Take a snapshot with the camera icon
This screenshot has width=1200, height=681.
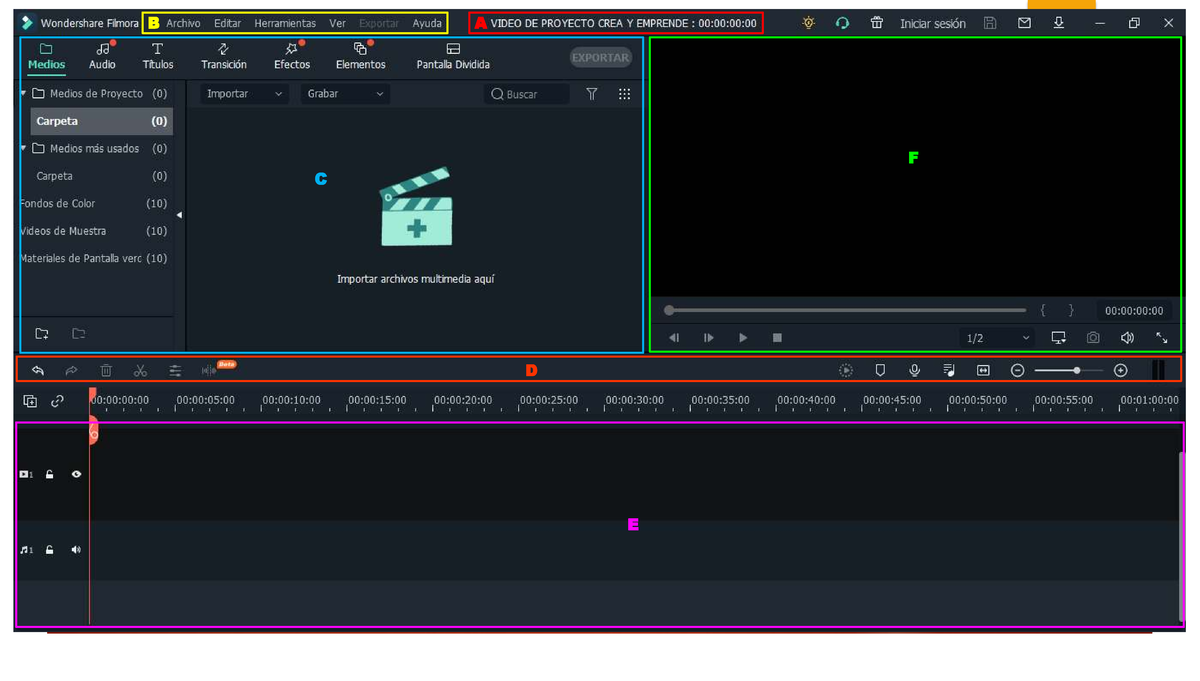1093,338
